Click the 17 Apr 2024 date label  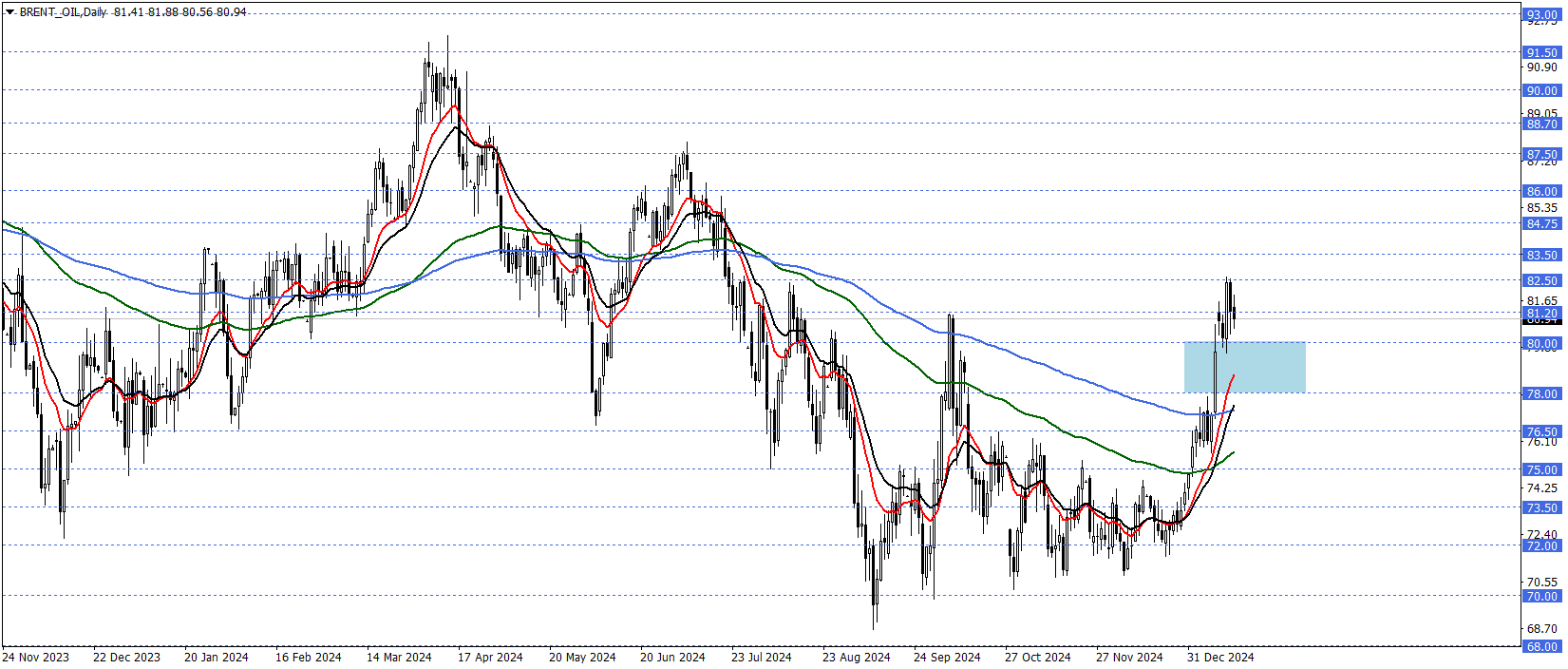pyautogui.click(x=490, y=657)
